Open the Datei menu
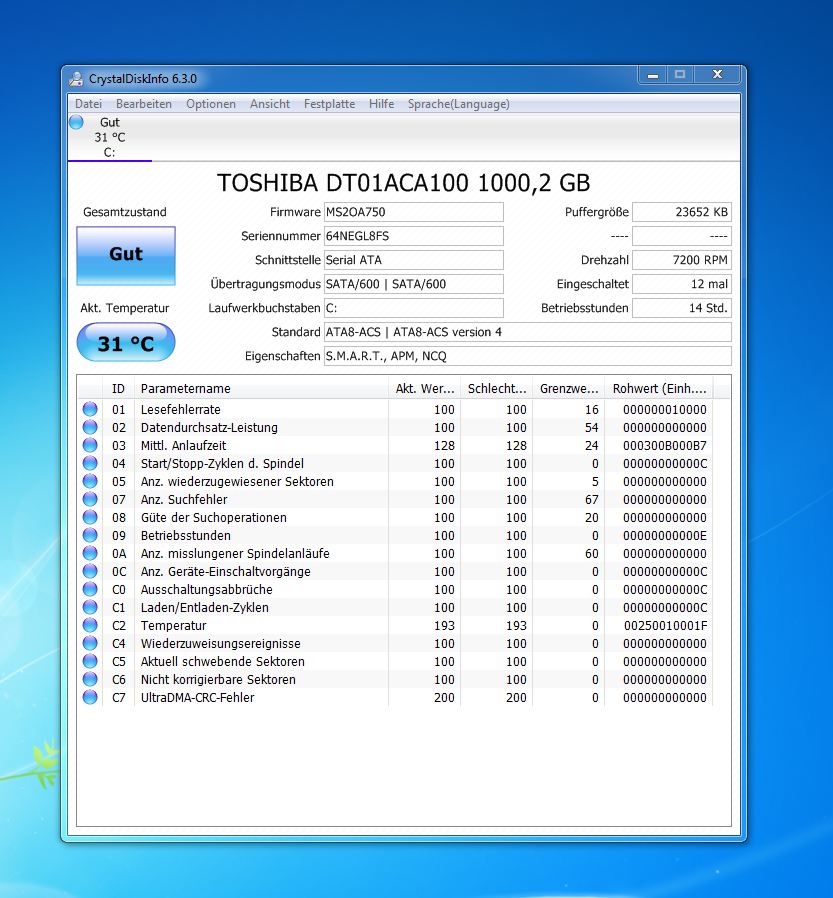This screenshot has height=898, width=833. pyautogui.click(x=88, y=104)
